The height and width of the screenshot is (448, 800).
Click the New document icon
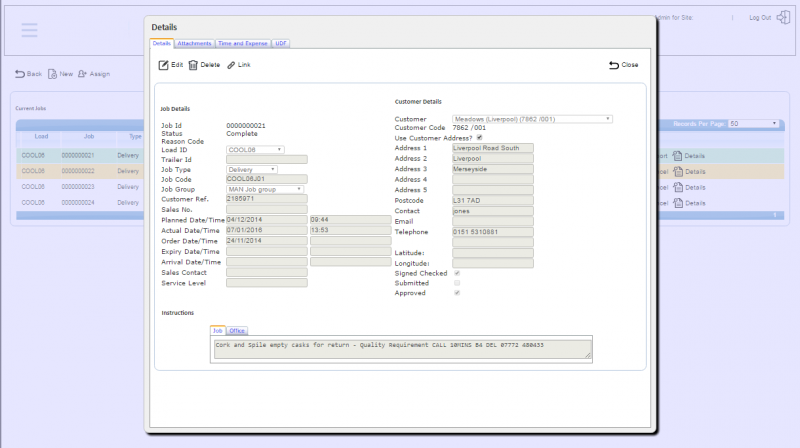pyautogui.click(x=52, y=74)
